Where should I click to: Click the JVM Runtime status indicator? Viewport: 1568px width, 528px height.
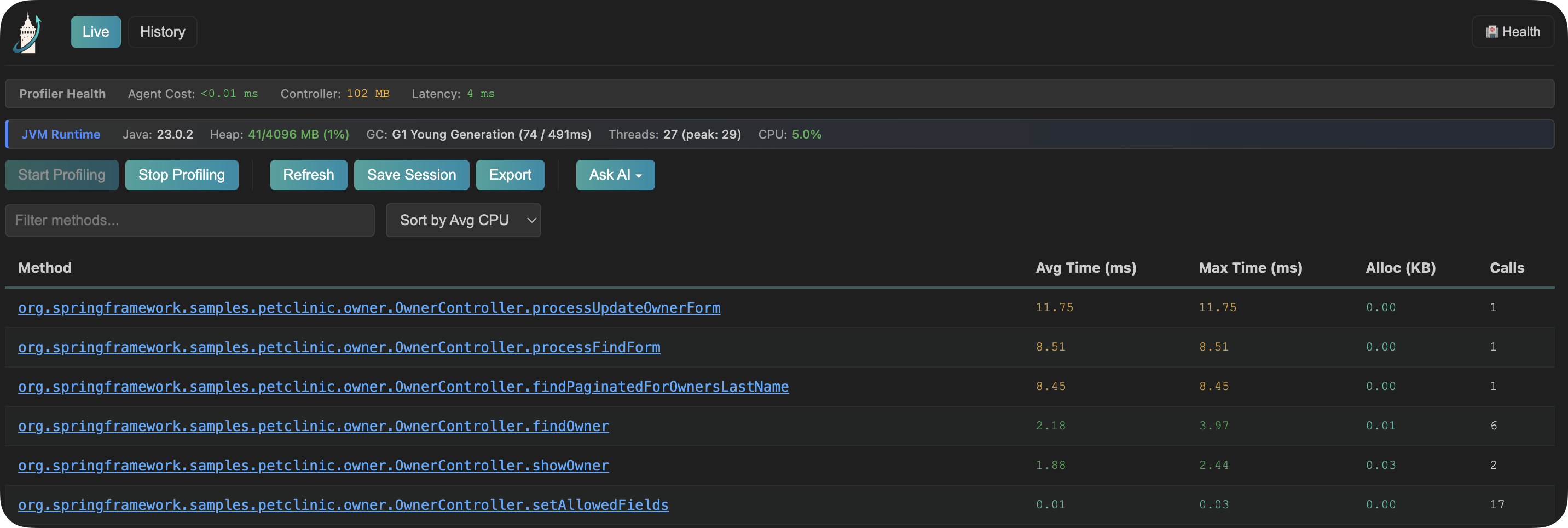(x=60, y=134)
